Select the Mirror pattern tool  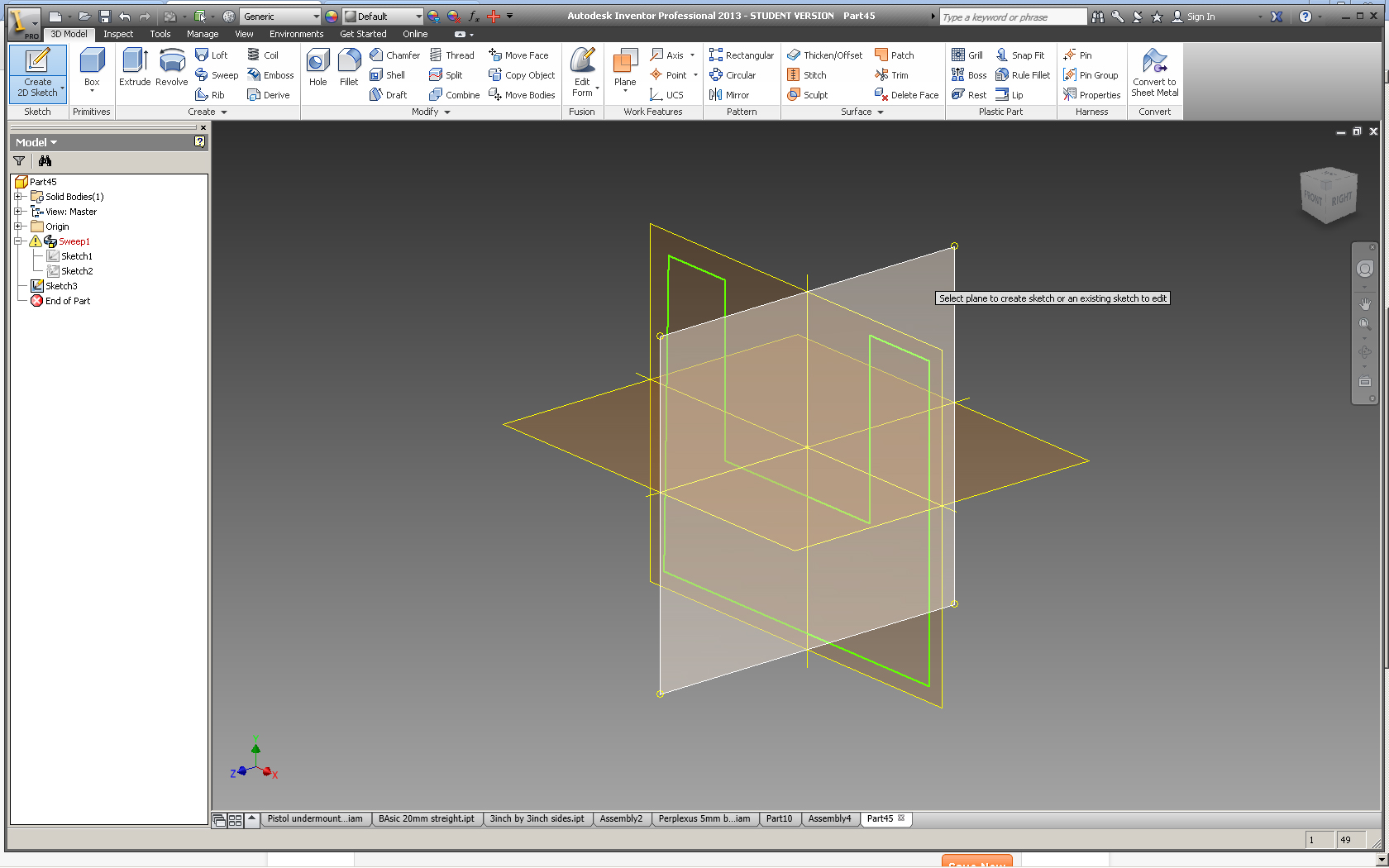point(729,94)
